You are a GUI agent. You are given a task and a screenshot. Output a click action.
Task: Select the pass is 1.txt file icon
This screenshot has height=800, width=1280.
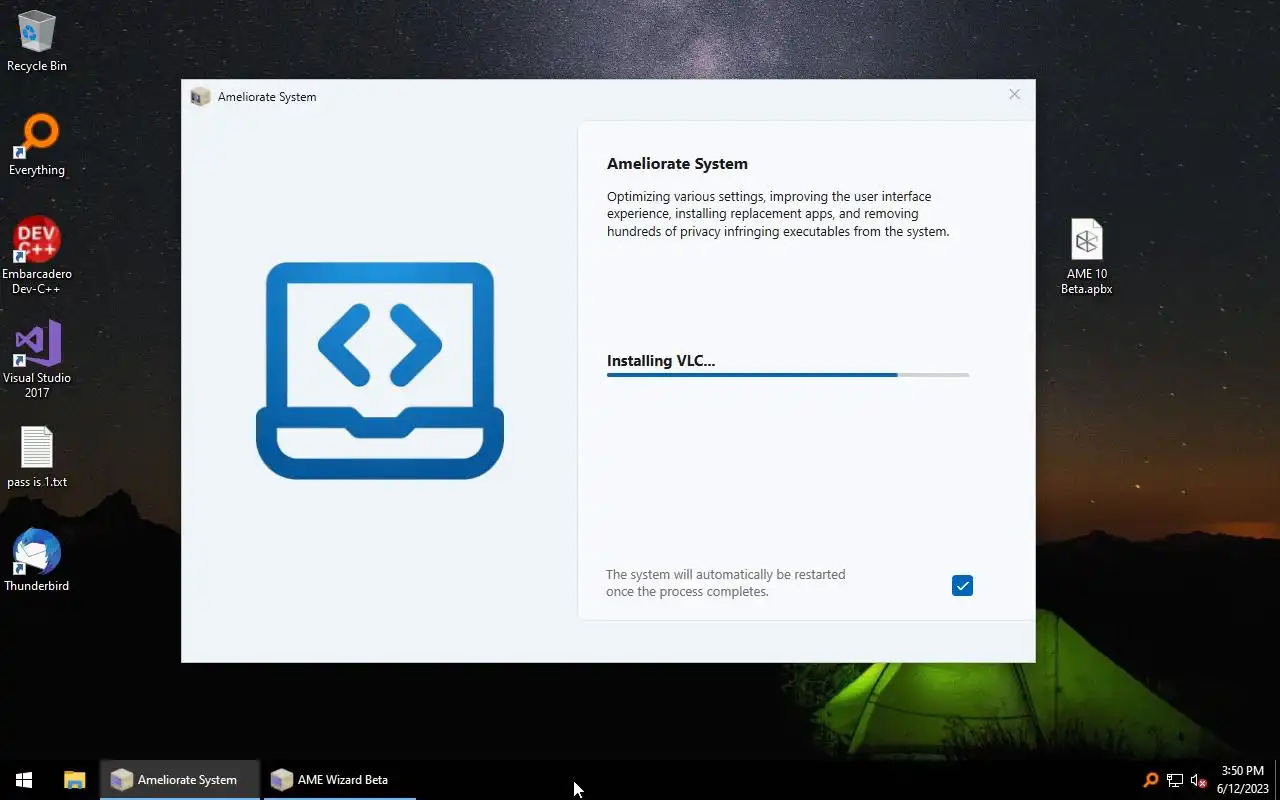[x=37, y=458]
